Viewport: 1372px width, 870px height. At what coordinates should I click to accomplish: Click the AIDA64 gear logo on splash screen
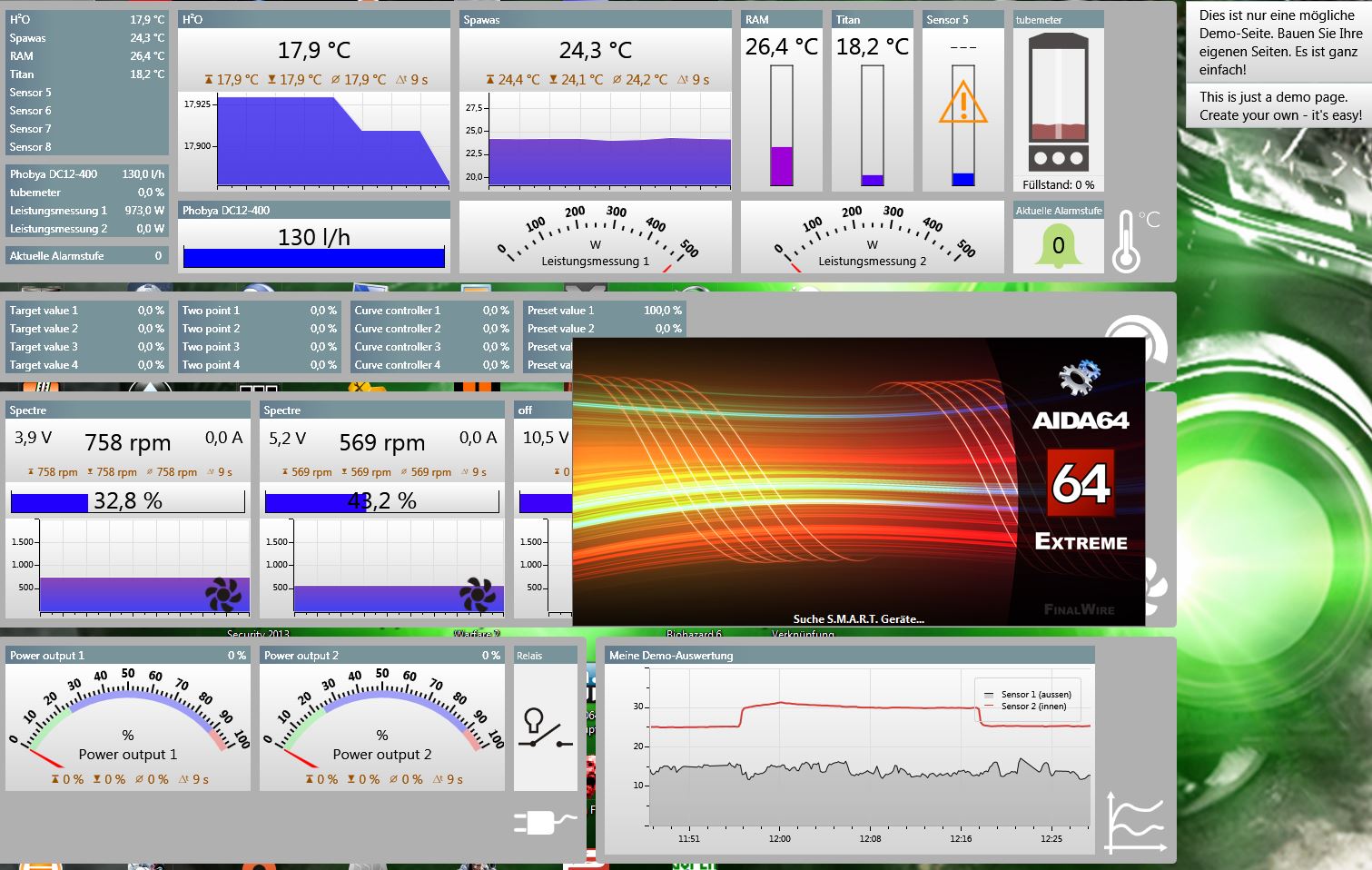pyautogui.click(x=1079, y=377)
